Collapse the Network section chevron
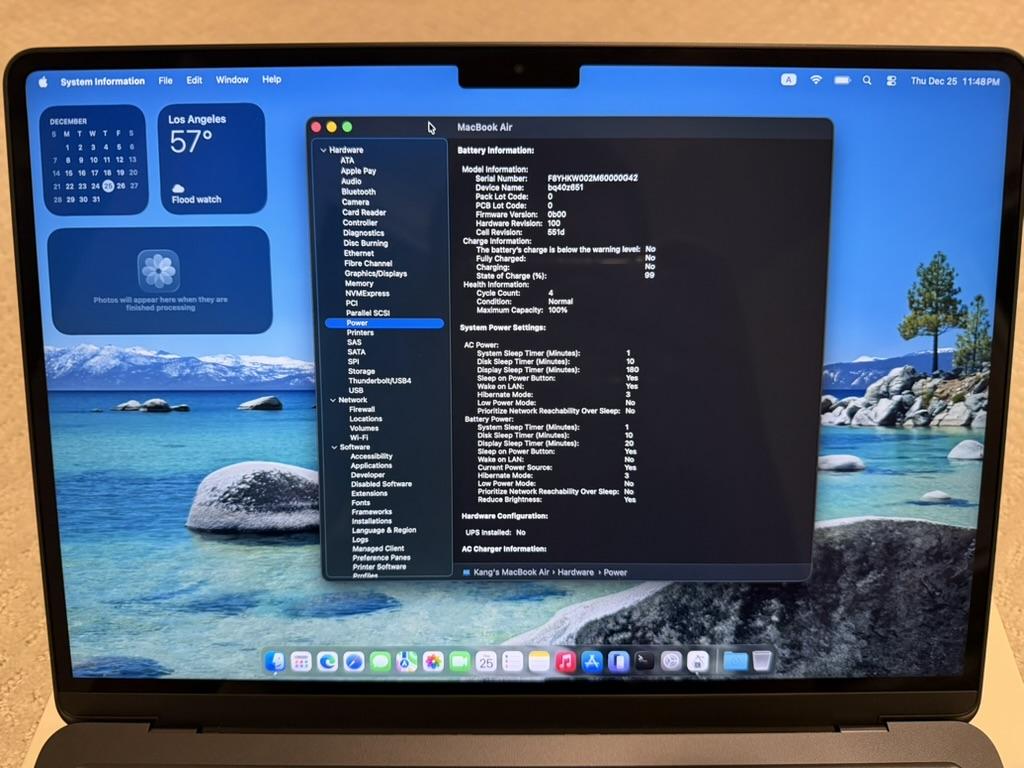 (333, 400)
